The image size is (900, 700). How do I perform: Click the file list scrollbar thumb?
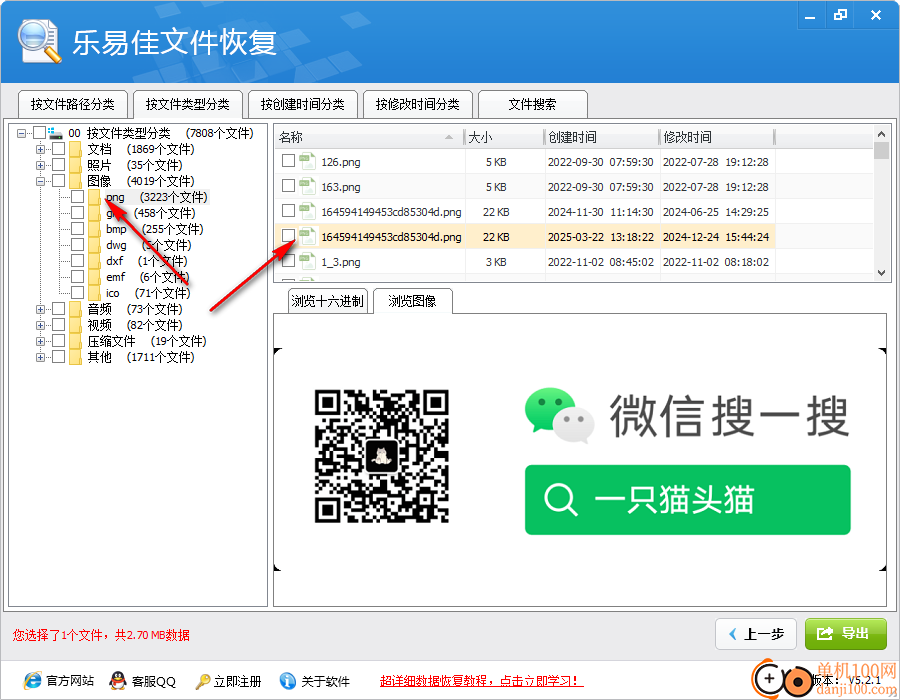point(881,150)
